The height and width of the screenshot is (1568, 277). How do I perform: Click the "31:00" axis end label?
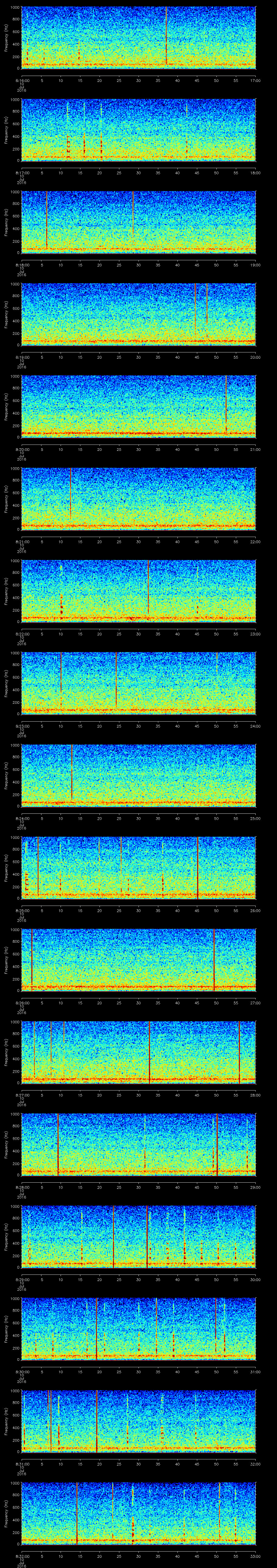[x=256, y=1373]
